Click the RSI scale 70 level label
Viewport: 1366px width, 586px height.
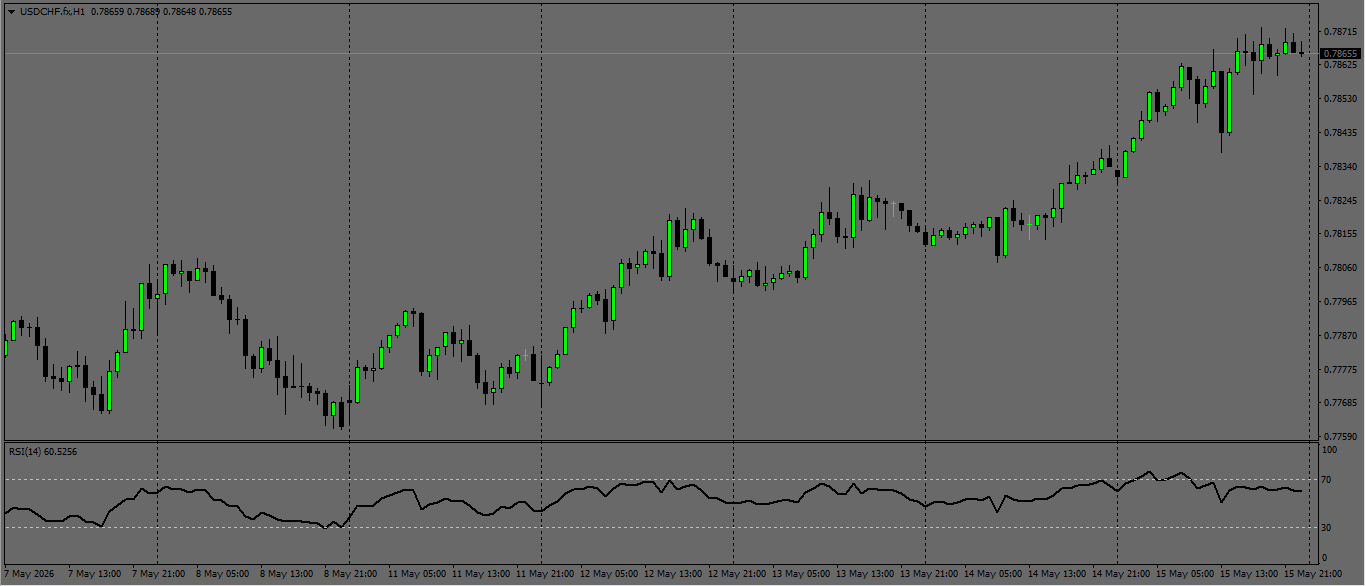coord(1326,480)
